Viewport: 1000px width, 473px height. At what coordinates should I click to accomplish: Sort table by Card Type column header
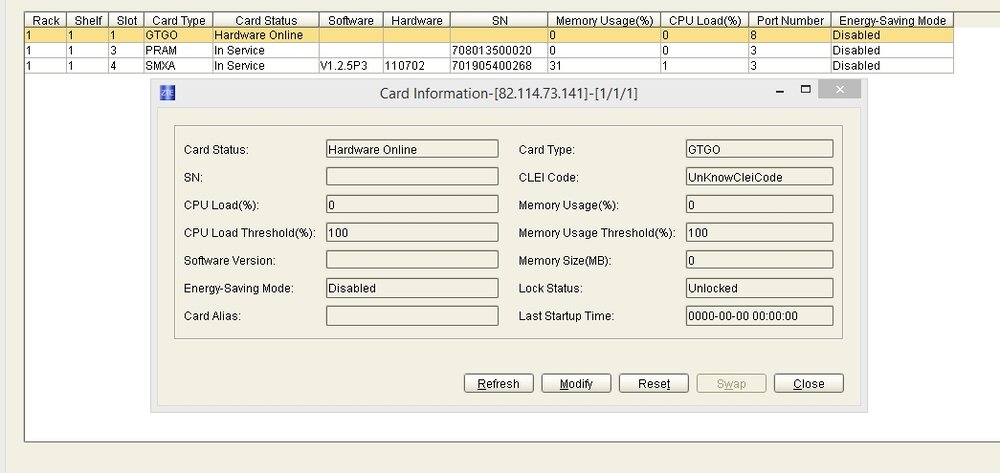pos(176,20)
